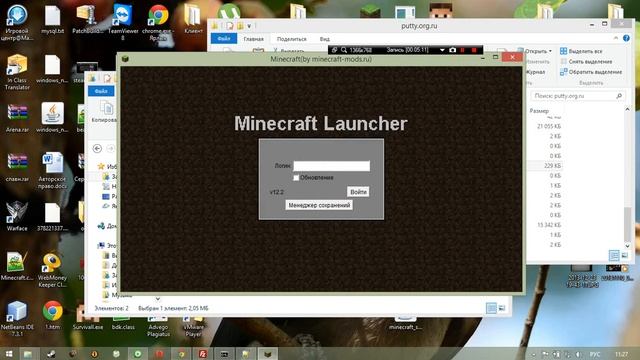Image resolution: width=640 pixels, height=360 pixels.
Task: Open FileZilla from the taskbar
Action: (x=202, y=354)
